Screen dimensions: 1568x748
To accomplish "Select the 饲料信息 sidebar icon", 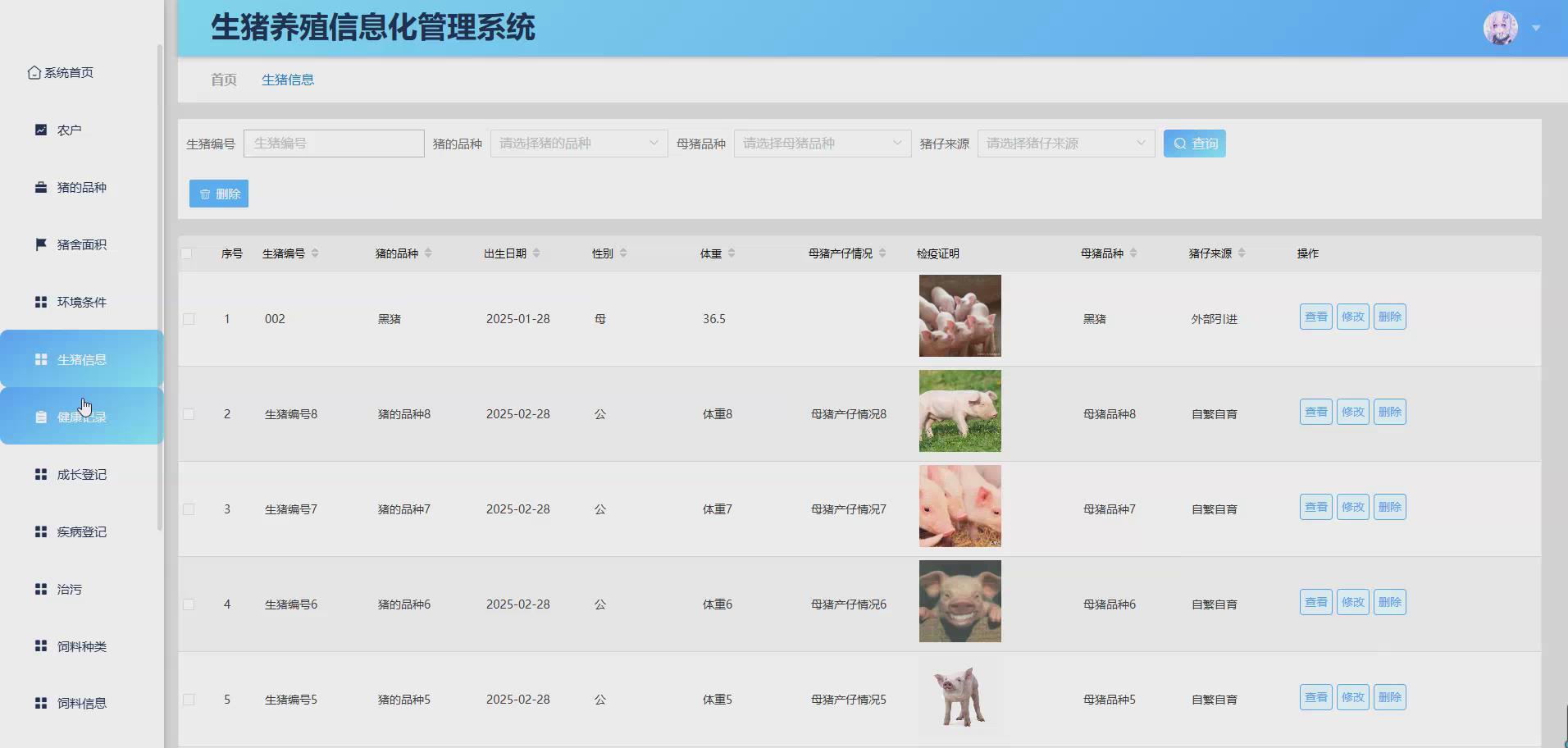I will [40, 702].
